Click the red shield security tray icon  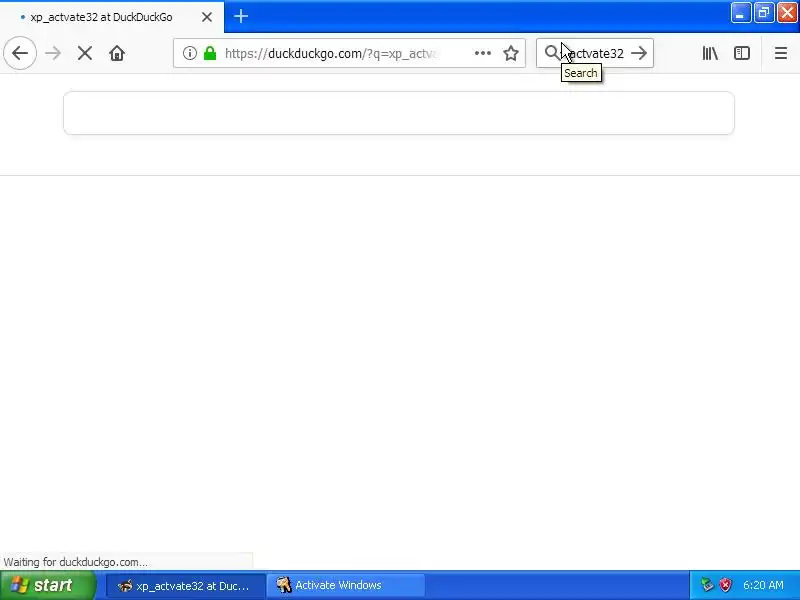(x=725, y=585)
